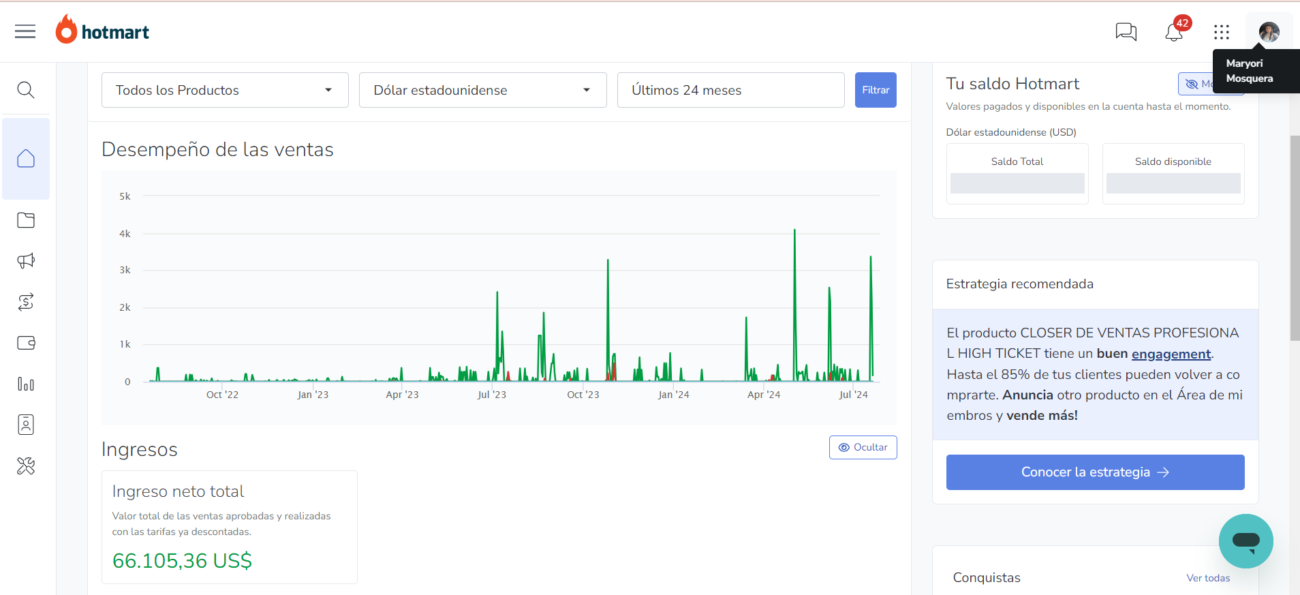Open the Ver todas link in Conquistas
The image size is (1300, 595).
click(1207, 578)
